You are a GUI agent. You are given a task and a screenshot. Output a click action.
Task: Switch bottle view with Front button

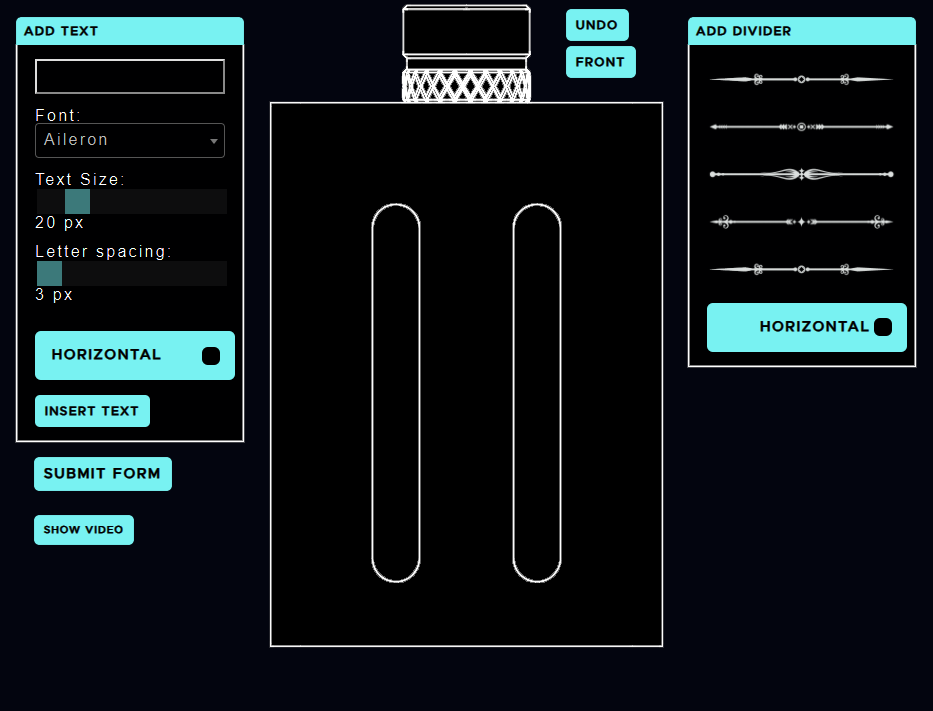(x=600, y=62)
